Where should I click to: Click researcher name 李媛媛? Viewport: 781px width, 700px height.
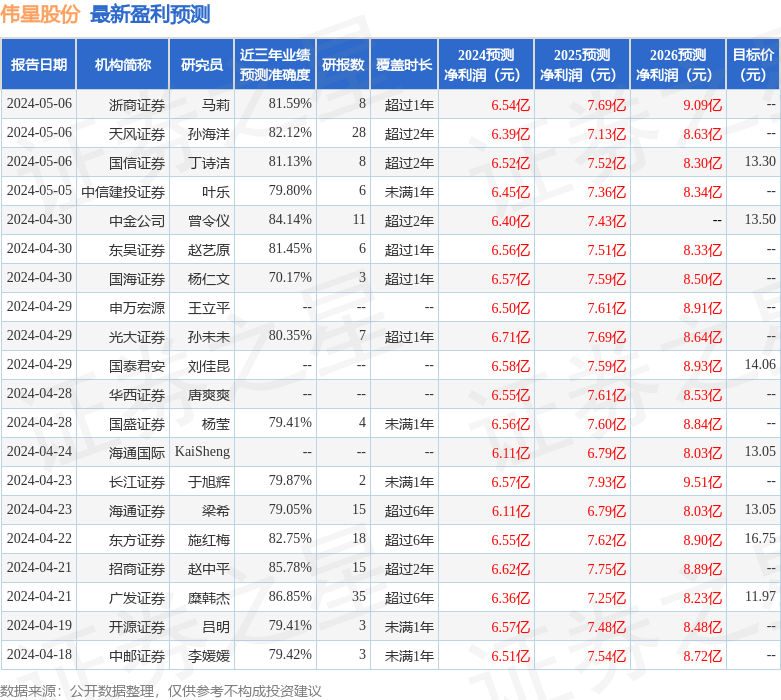(209, 656)
